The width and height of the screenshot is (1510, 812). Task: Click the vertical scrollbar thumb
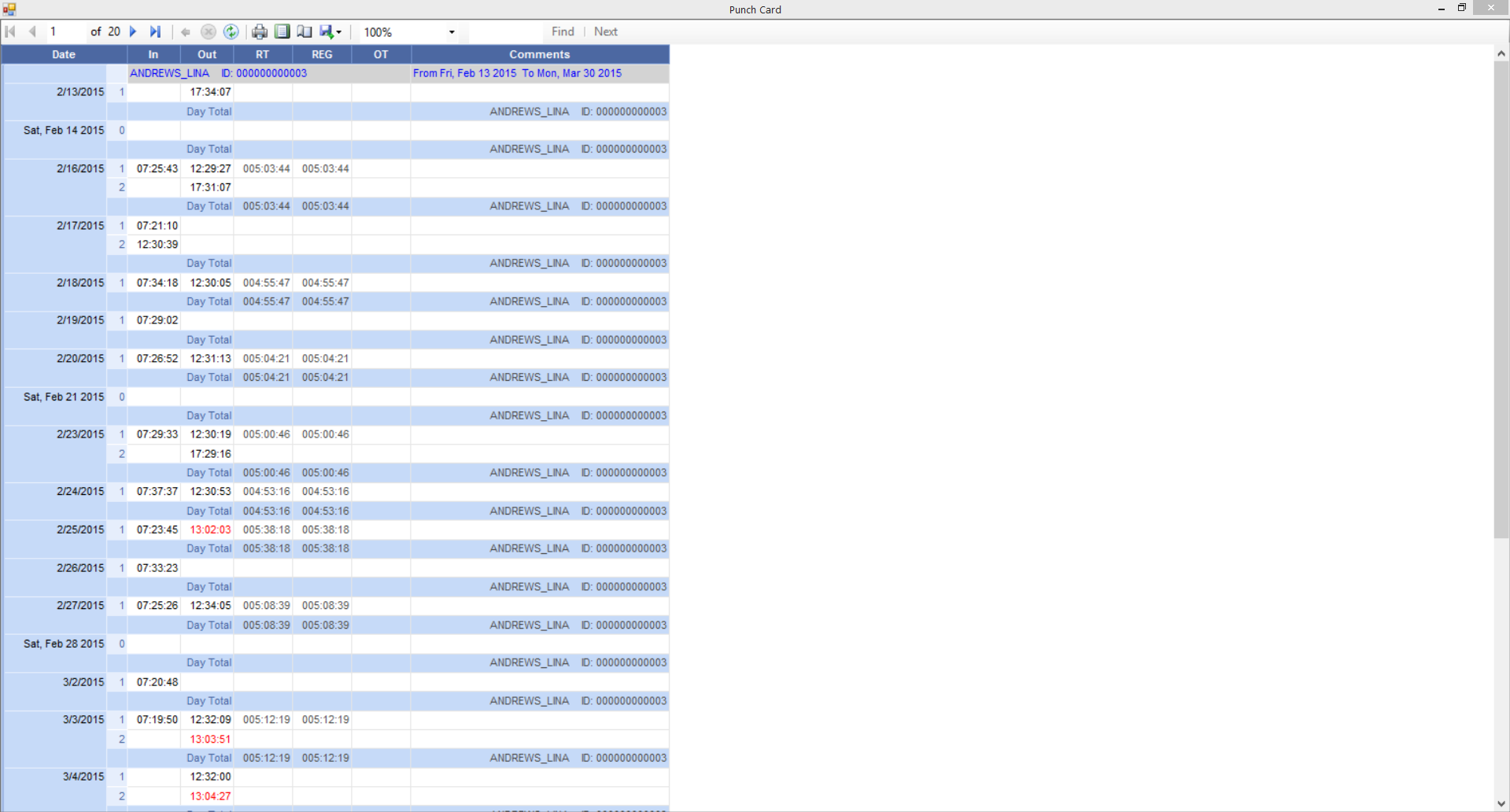1501,300
